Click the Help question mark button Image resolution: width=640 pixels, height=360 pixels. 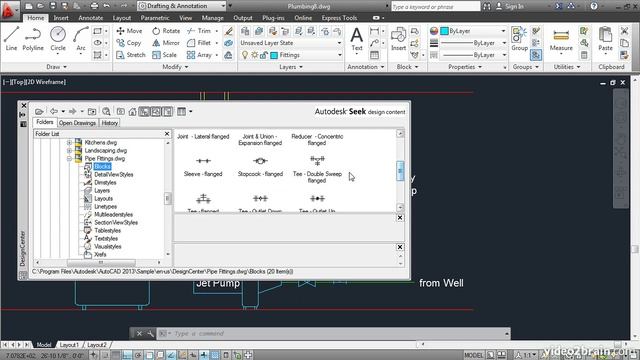click(x=594, y=6)
